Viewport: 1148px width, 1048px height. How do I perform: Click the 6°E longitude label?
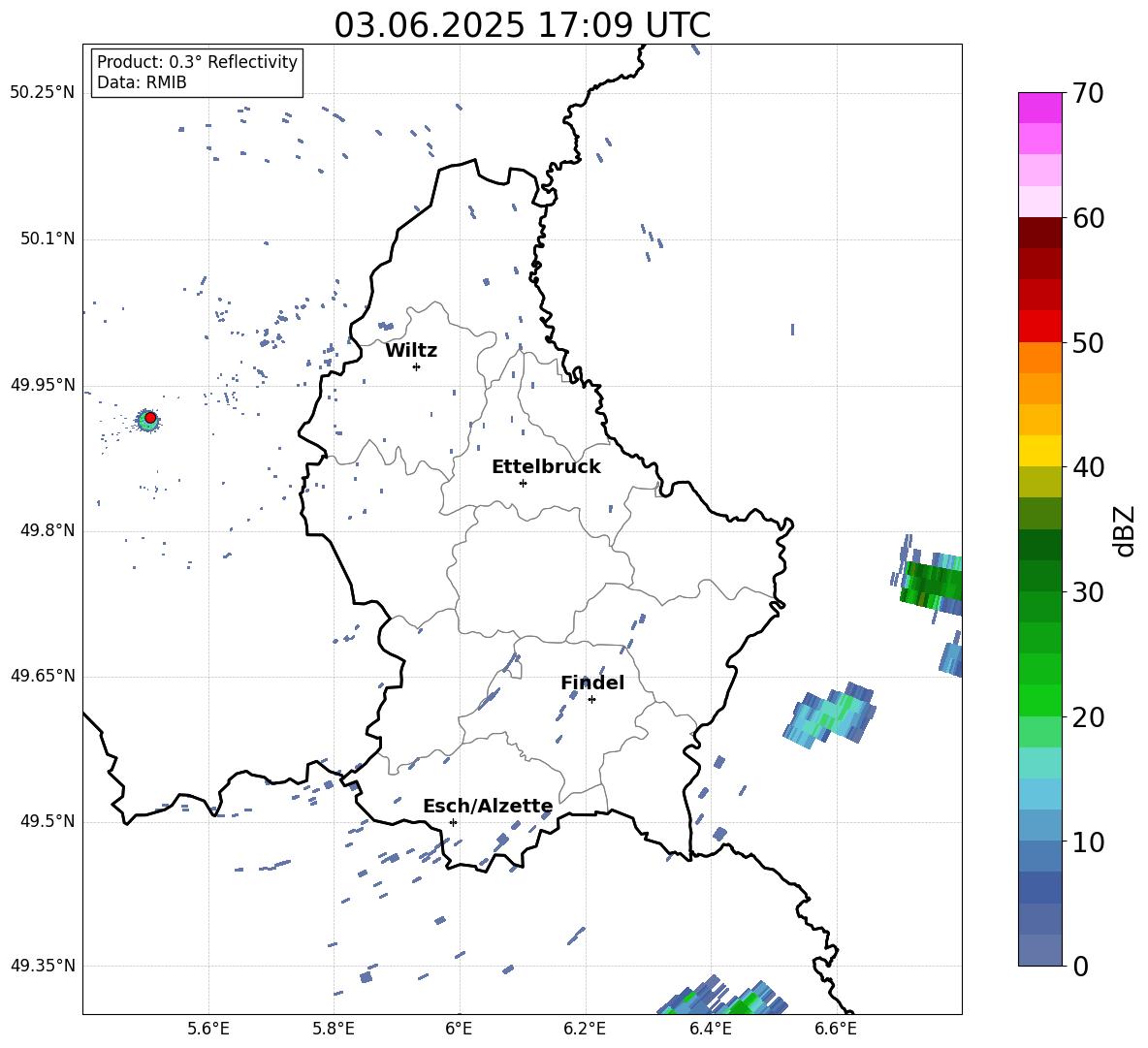(x=459, y=1029)
